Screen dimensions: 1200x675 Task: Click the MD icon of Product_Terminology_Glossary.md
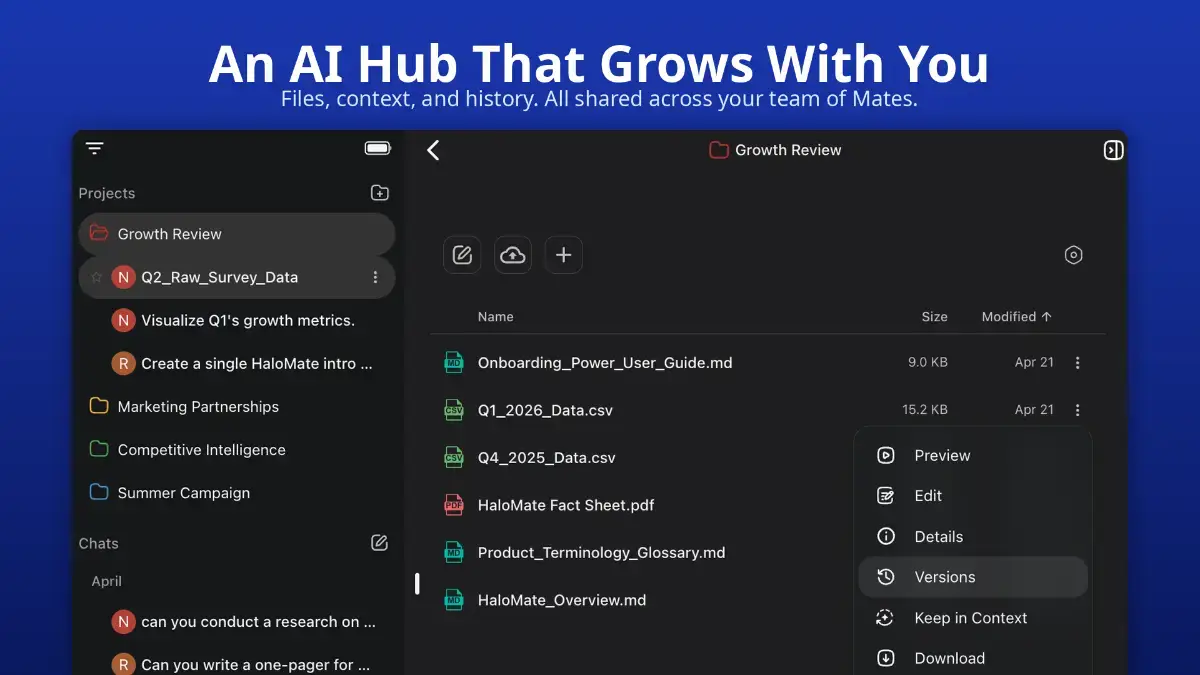click(x=454, y=552)
